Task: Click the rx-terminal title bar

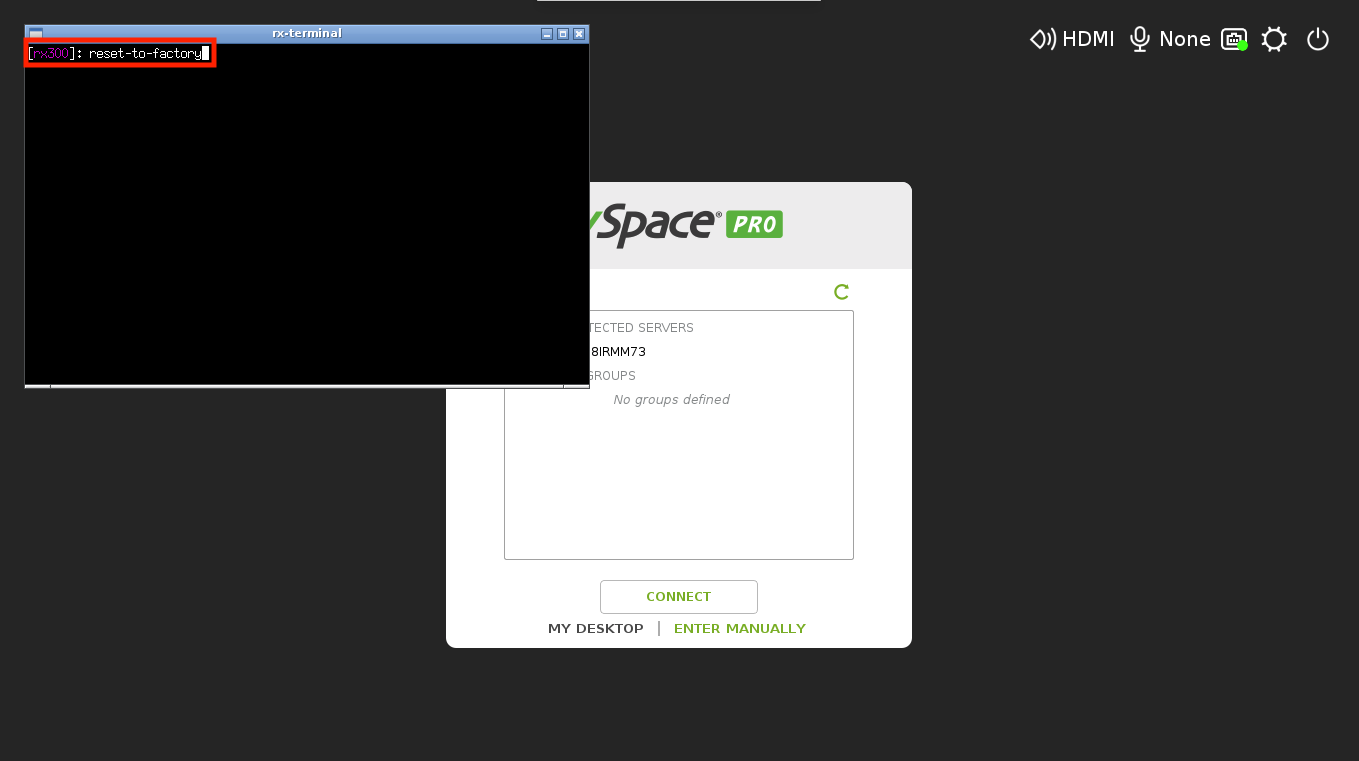Action: (307, 33)
